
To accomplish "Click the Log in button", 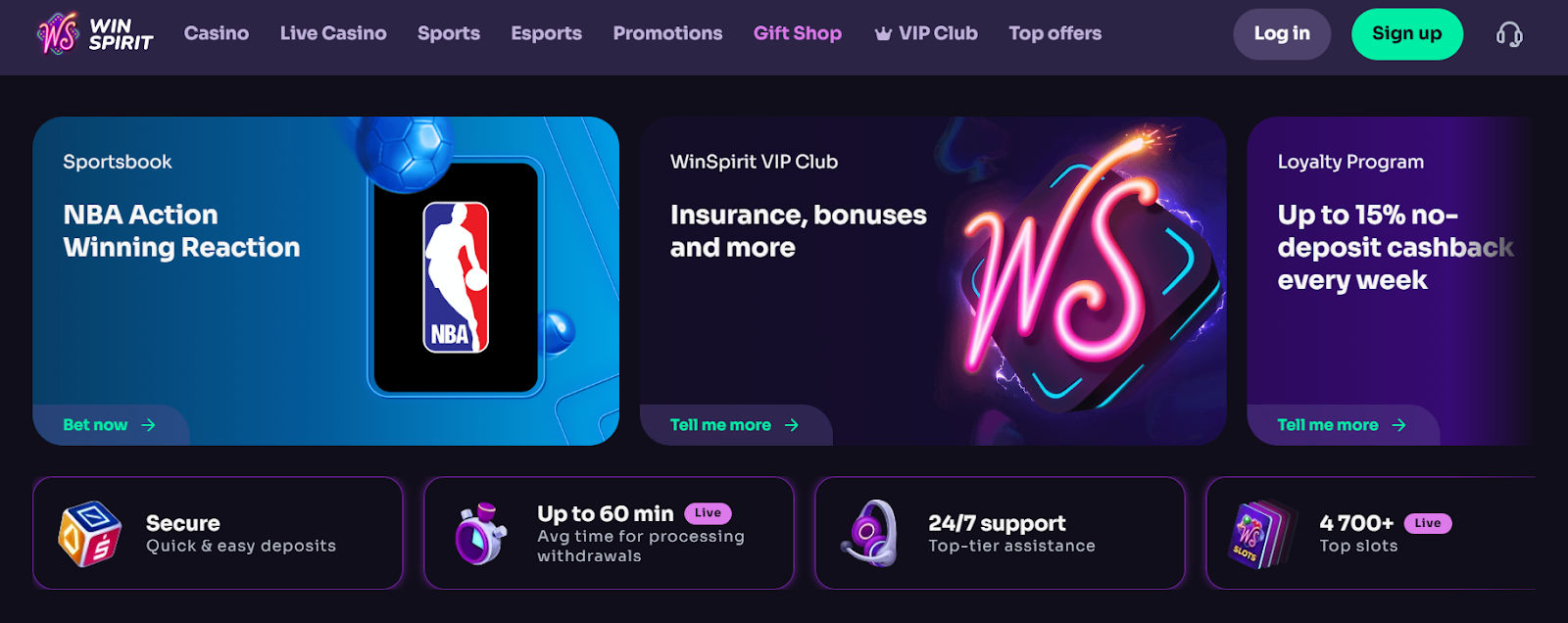I will (x=1282, y=34).
